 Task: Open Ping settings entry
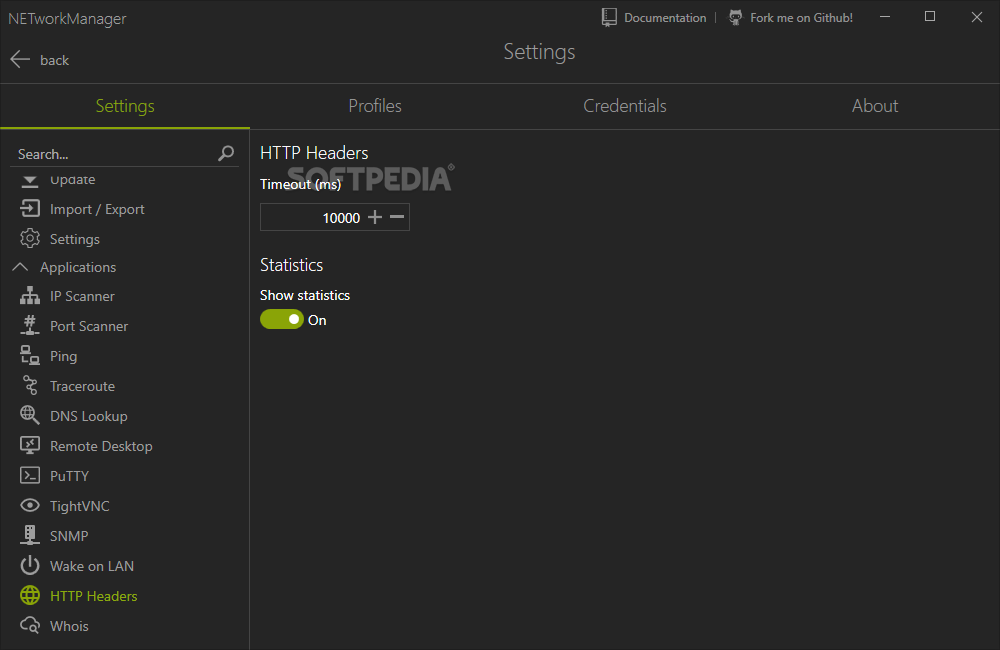(x=64, y=356)
